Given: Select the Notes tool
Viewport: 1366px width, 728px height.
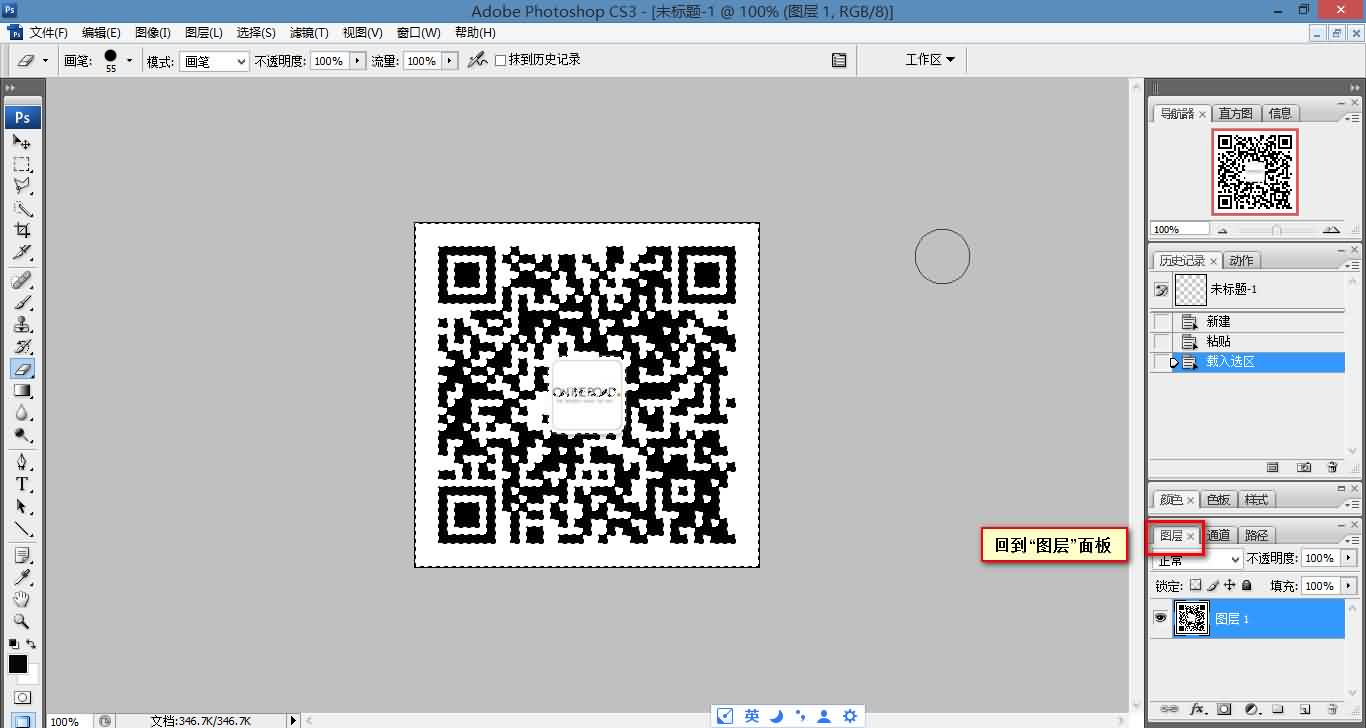Looking at the screenshot, I should click(22, 555).
